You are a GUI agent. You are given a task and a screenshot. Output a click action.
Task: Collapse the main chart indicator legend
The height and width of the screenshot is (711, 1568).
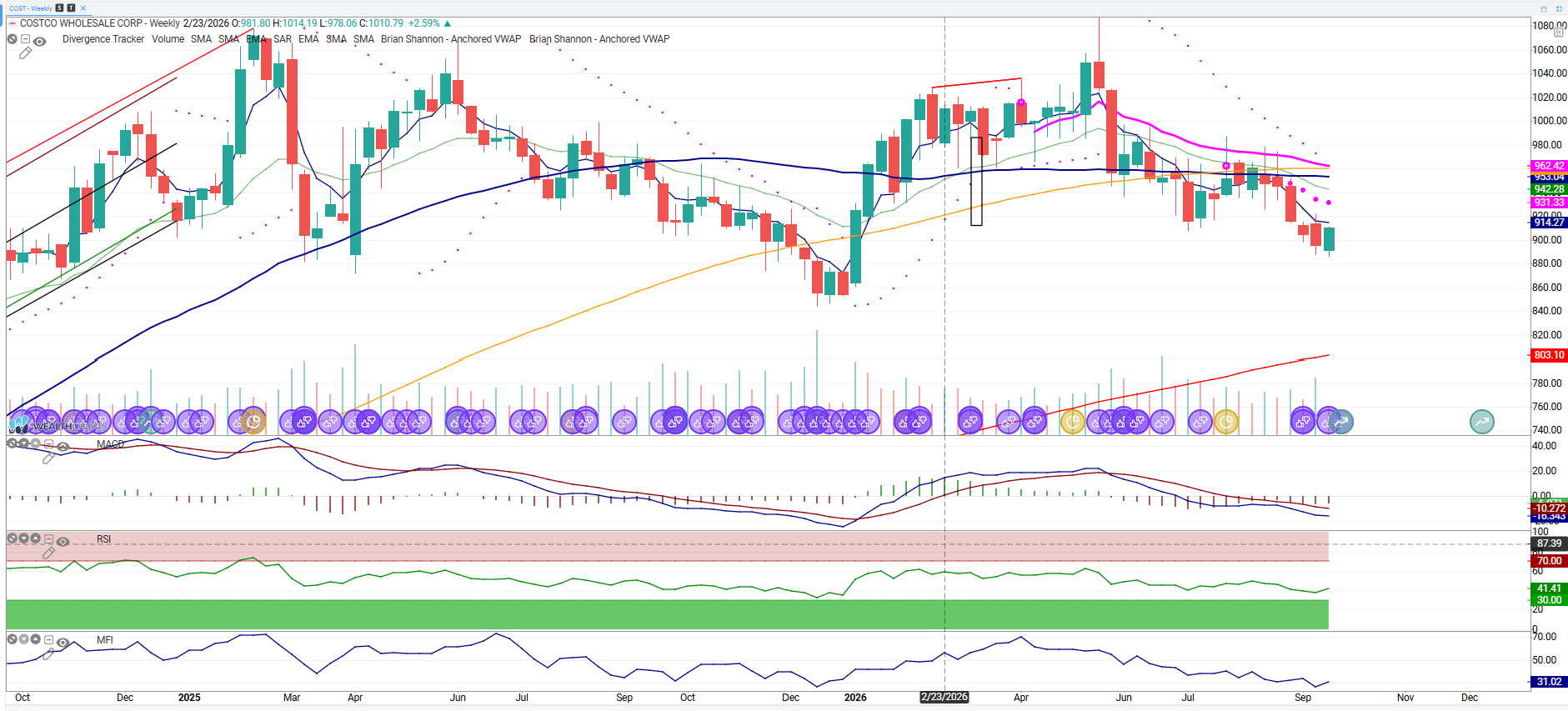pos(26,39)
